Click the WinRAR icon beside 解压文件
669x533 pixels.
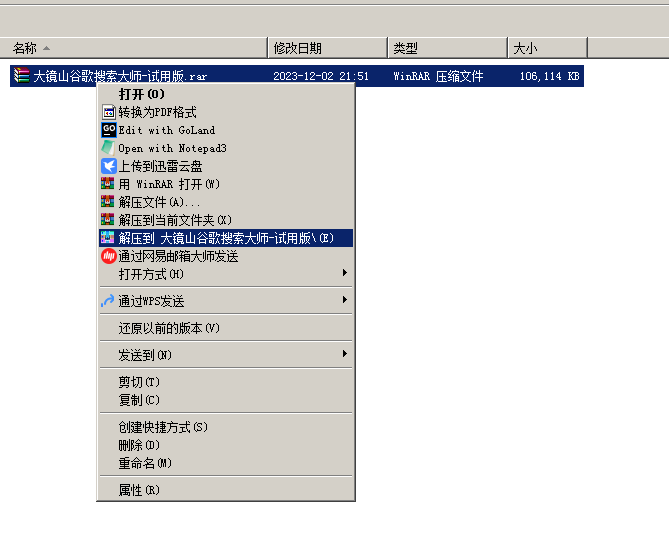point(109,202)
